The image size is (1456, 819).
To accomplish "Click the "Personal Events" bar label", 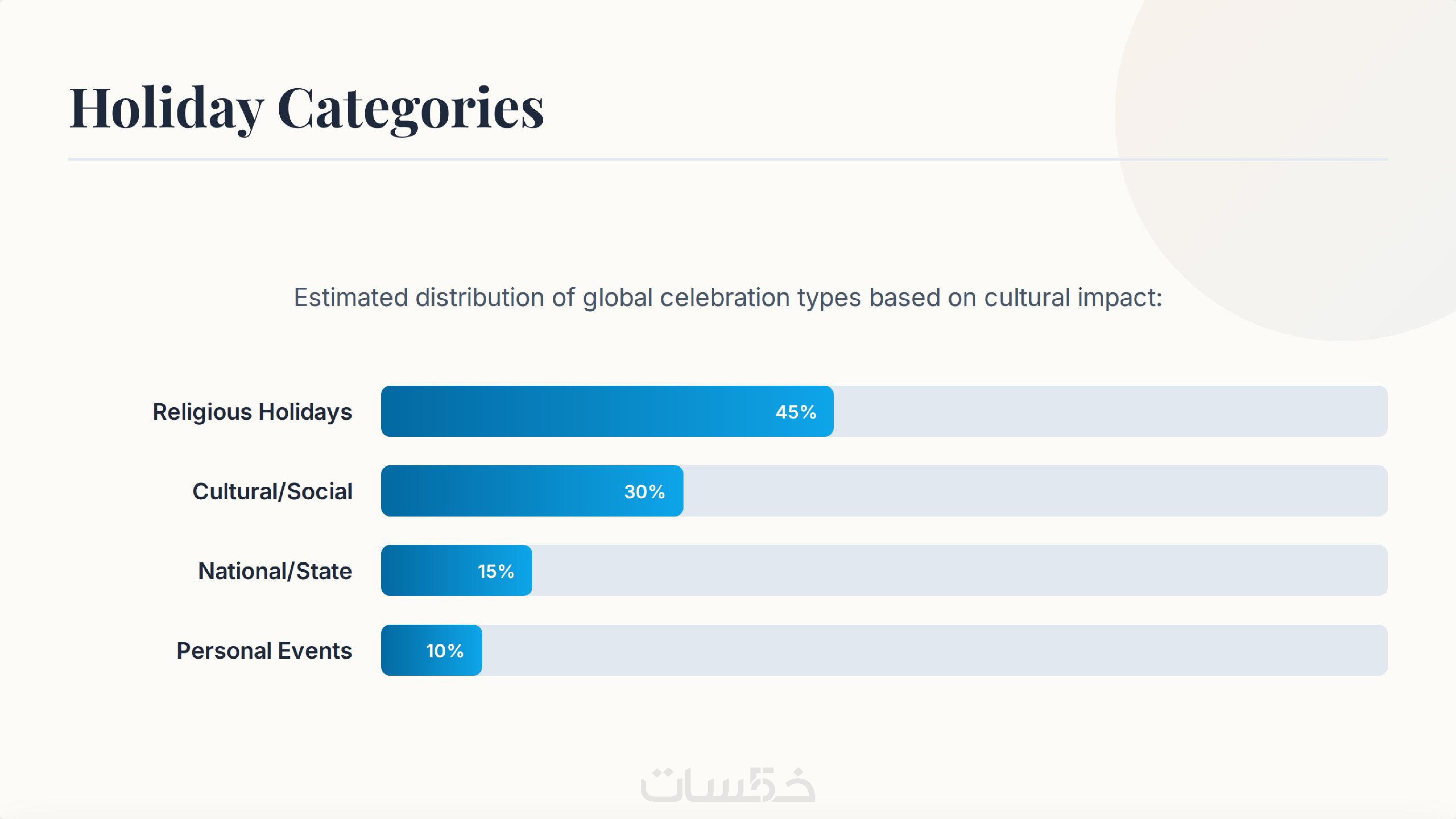I will coord(264,651).
